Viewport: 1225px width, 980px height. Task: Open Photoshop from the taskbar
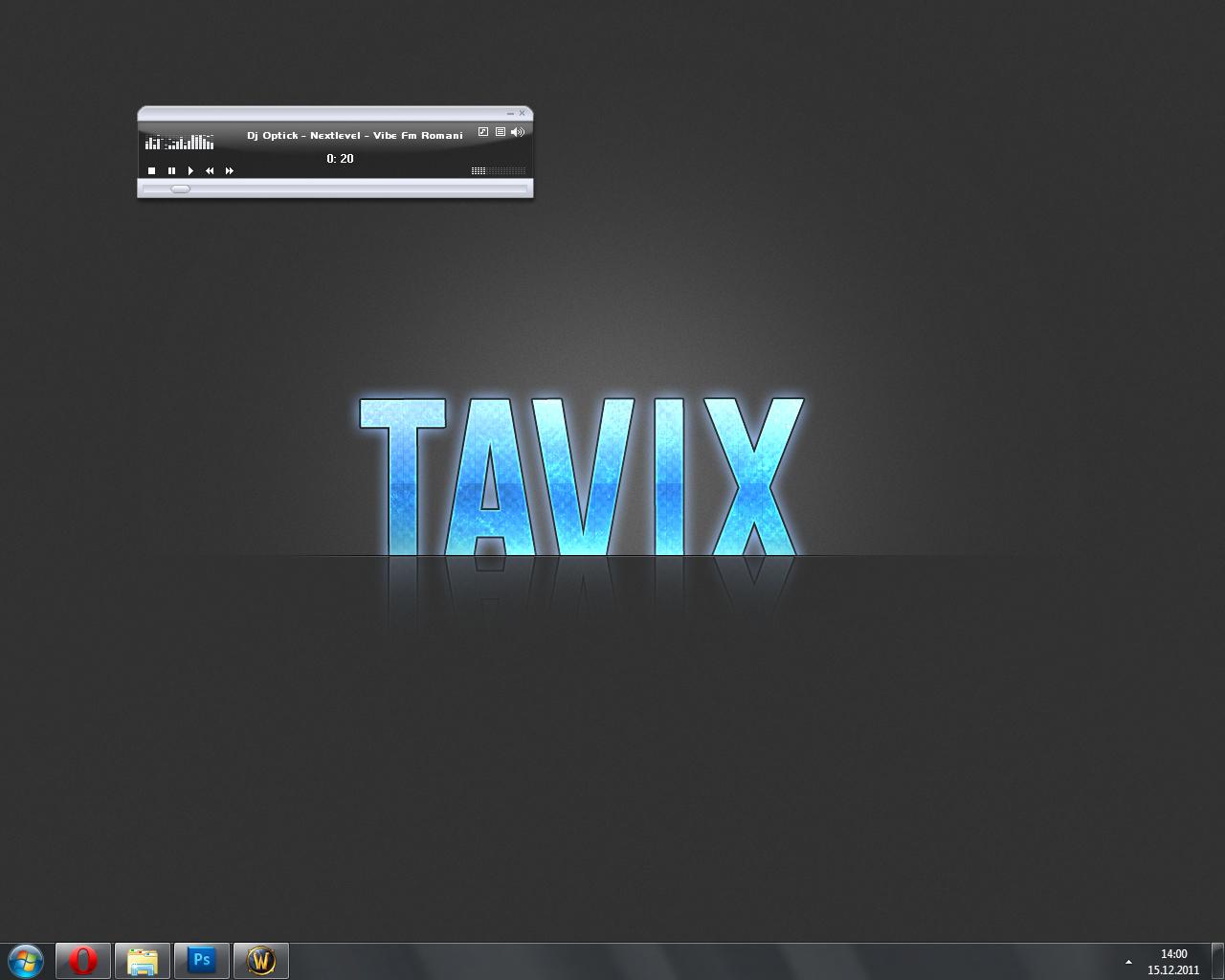202,960
